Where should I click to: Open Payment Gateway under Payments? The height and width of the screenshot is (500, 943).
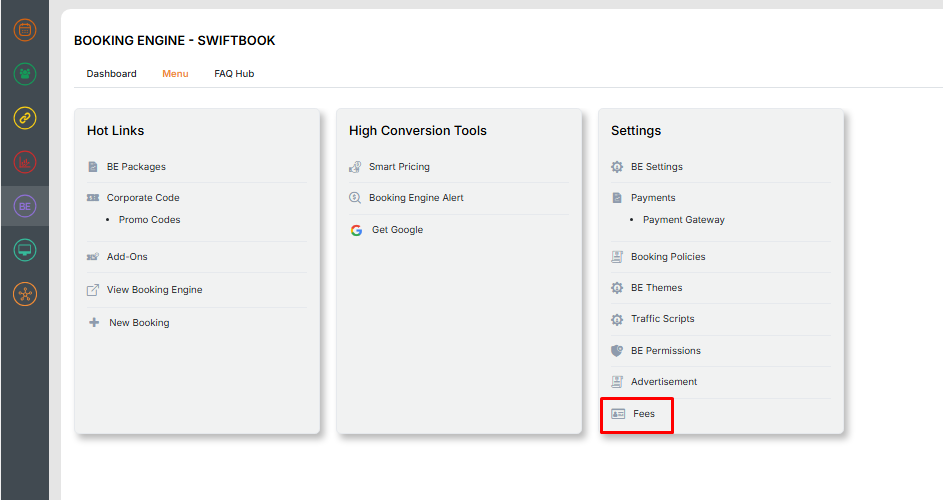pyautogui.click(x=683, y=220)
